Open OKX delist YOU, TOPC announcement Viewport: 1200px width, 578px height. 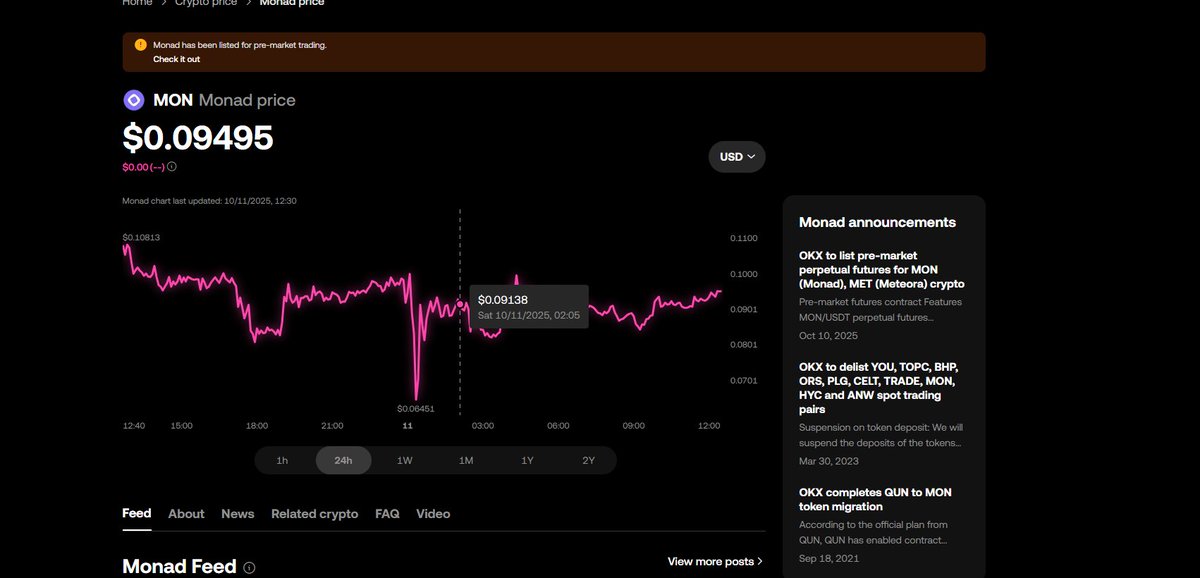click(877, 389)
